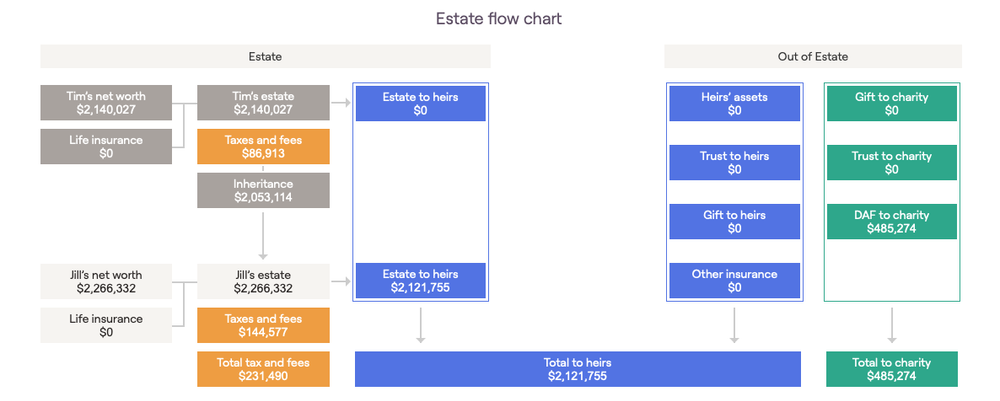Select Total tax and fees box

click(263, 369)
